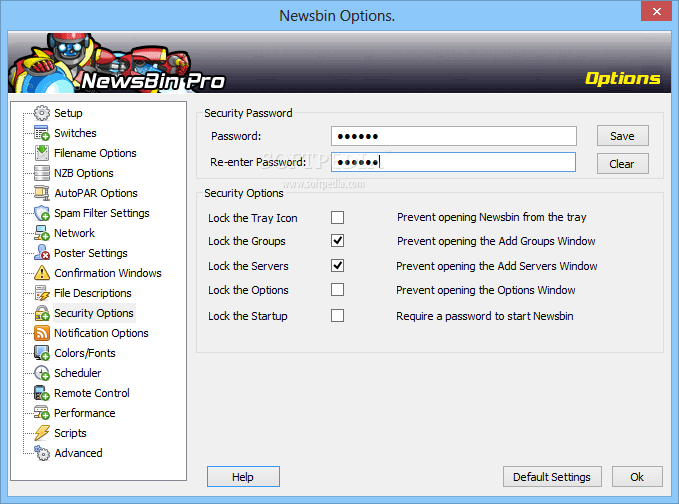Click the Notification Options RSS icon
This screenshot has height=504, width=679.
tap(42, 333)
